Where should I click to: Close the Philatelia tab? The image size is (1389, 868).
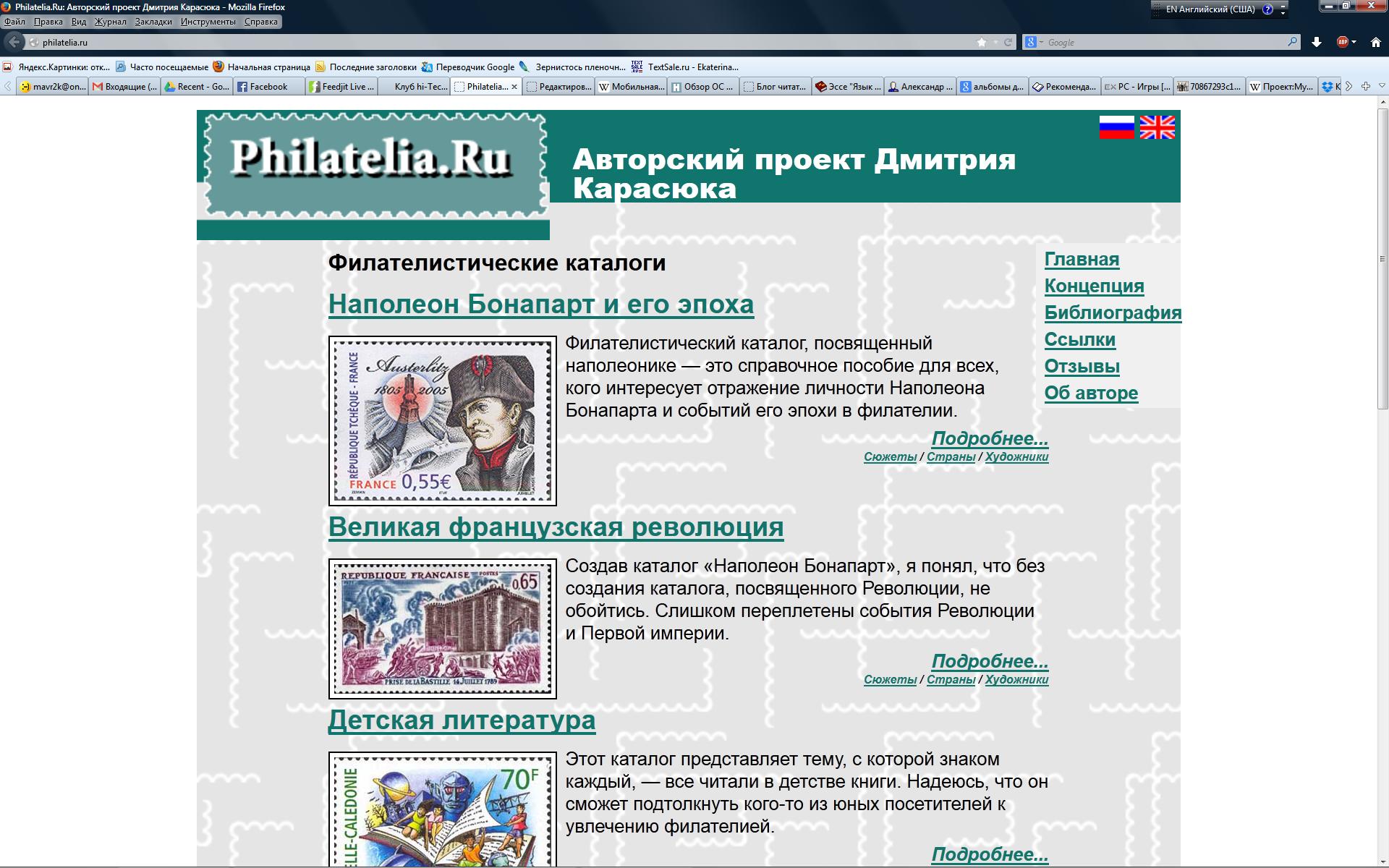[514, 87]
